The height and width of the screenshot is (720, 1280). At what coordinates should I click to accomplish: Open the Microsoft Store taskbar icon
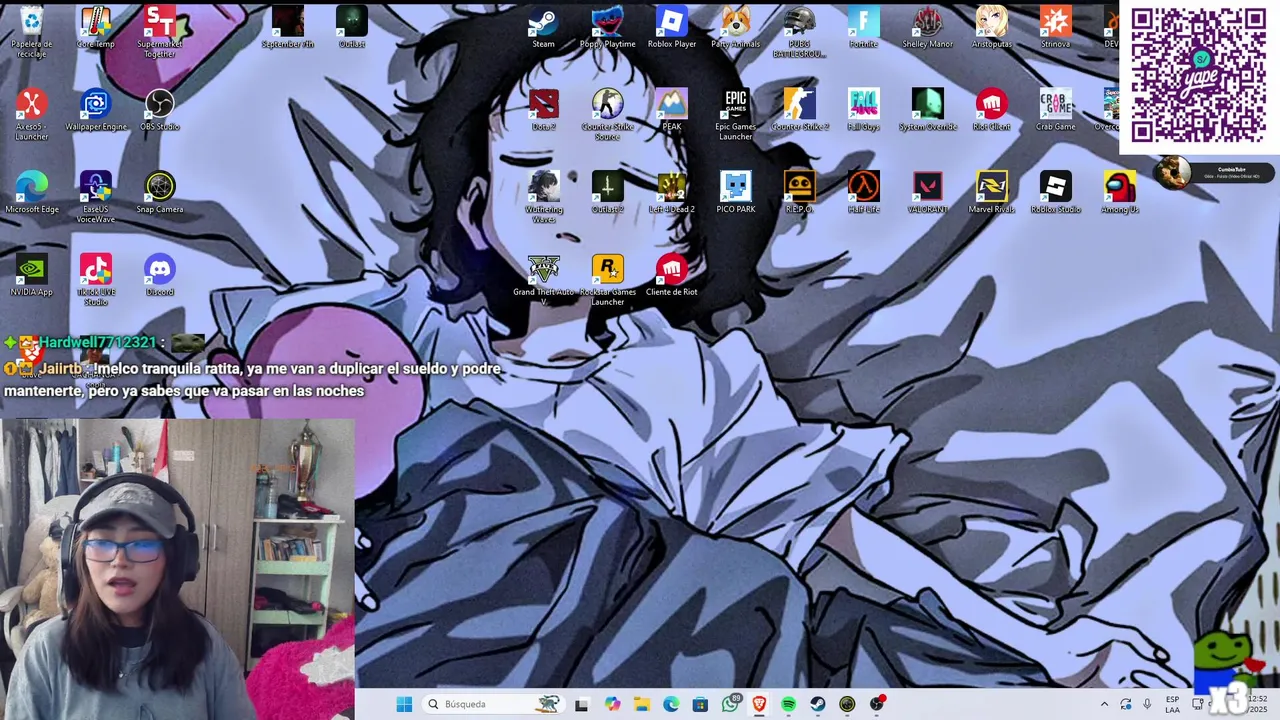click(x=700, y=704)
